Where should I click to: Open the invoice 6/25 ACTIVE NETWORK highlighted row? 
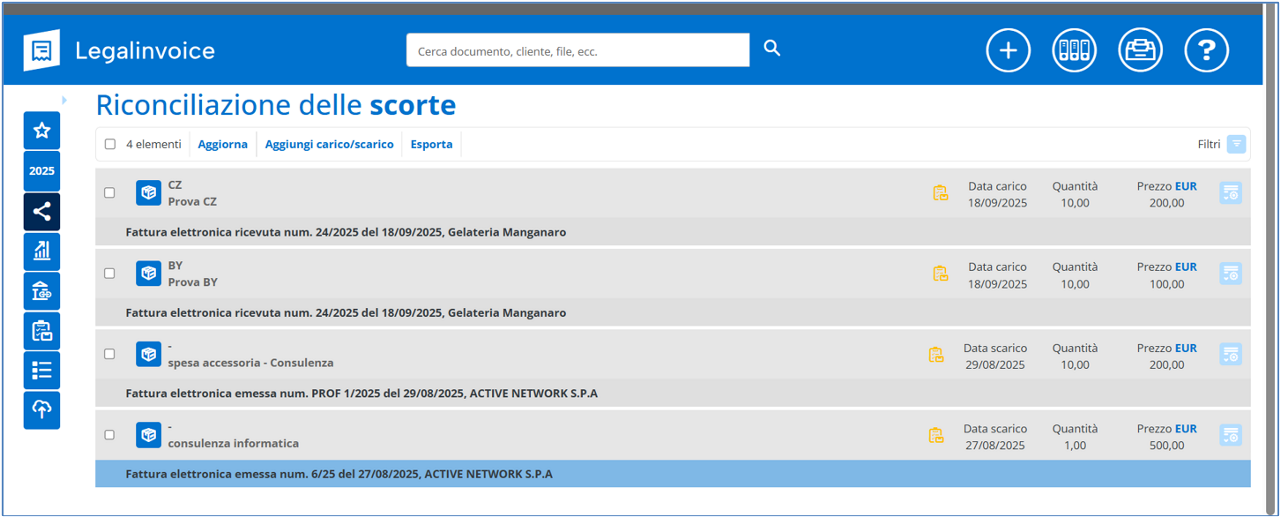click(x=339, y=474)
